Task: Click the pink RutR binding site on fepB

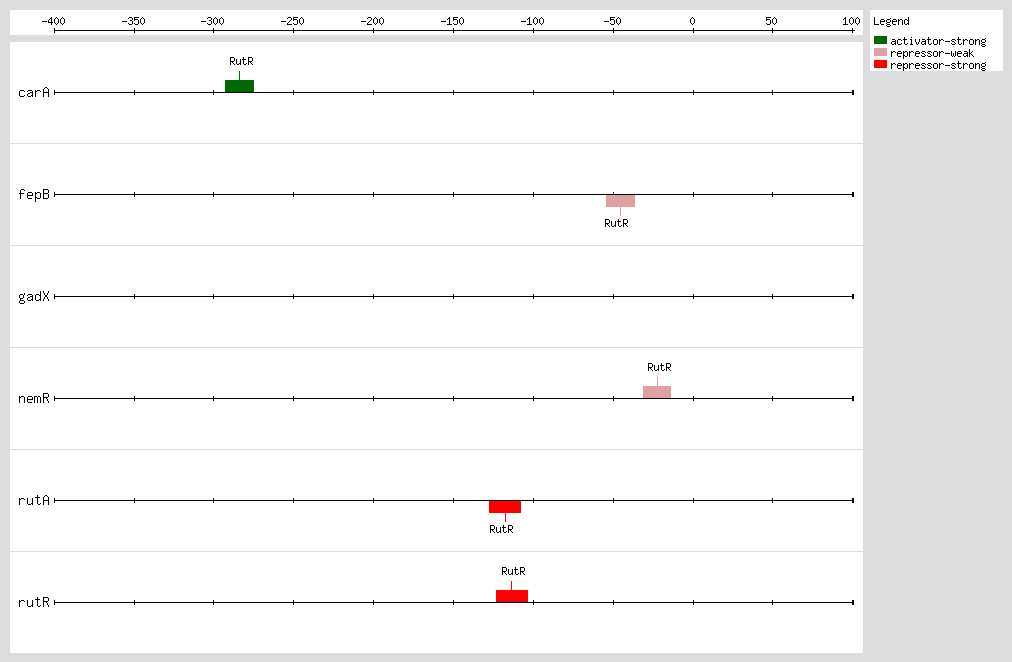Action: 620,201
